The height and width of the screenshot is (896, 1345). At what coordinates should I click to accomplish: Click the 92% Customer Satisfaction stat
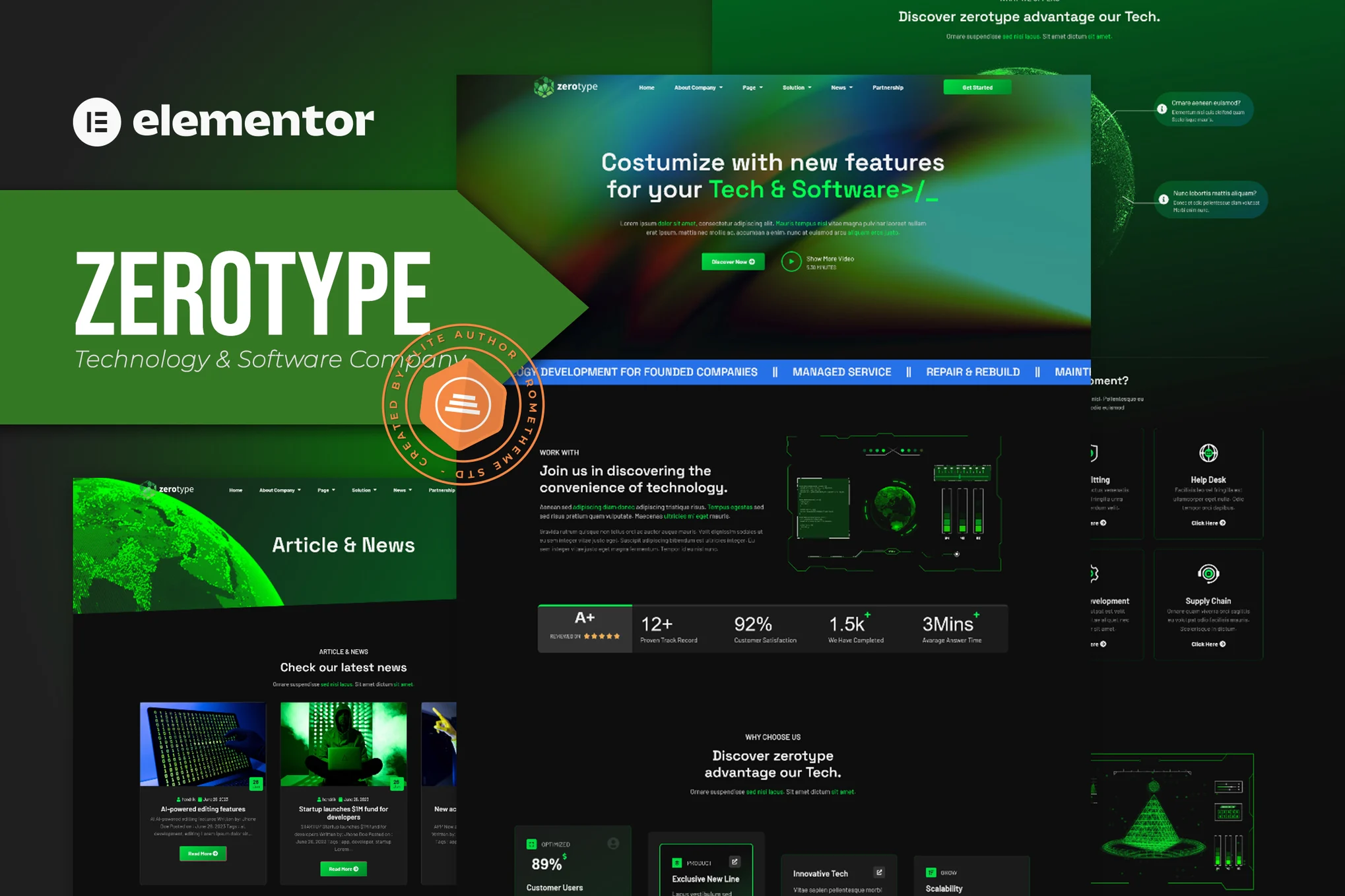point(765,629)
